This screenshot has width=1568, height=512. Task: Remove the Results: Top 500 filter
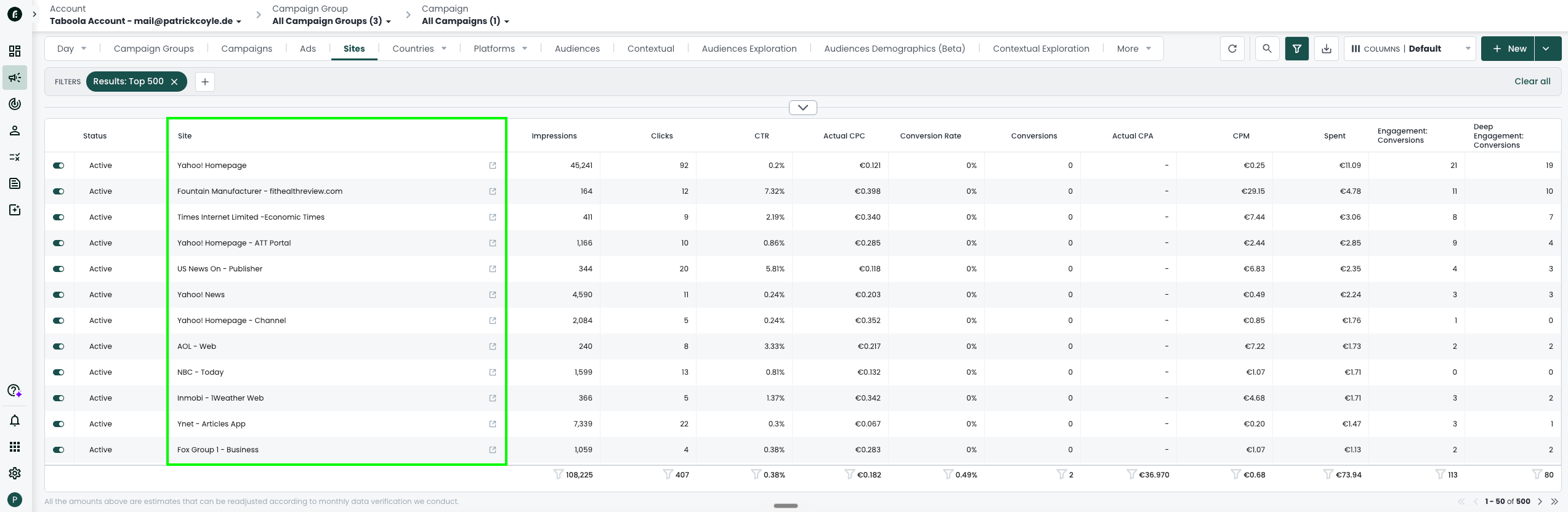[x=174, y=81]
